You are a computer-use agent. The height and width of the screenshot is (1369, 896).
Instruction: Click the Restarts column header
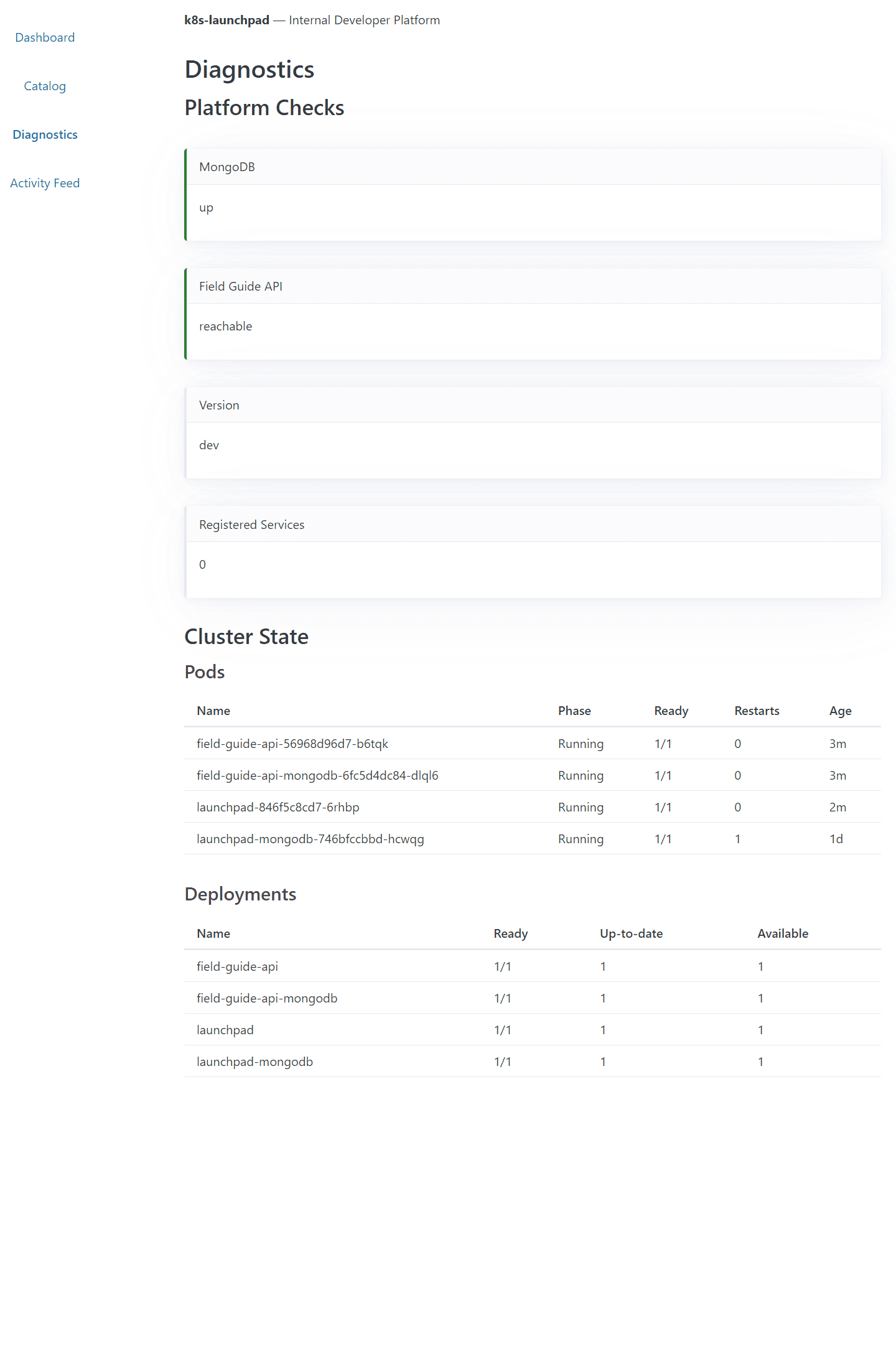point(757,711)
